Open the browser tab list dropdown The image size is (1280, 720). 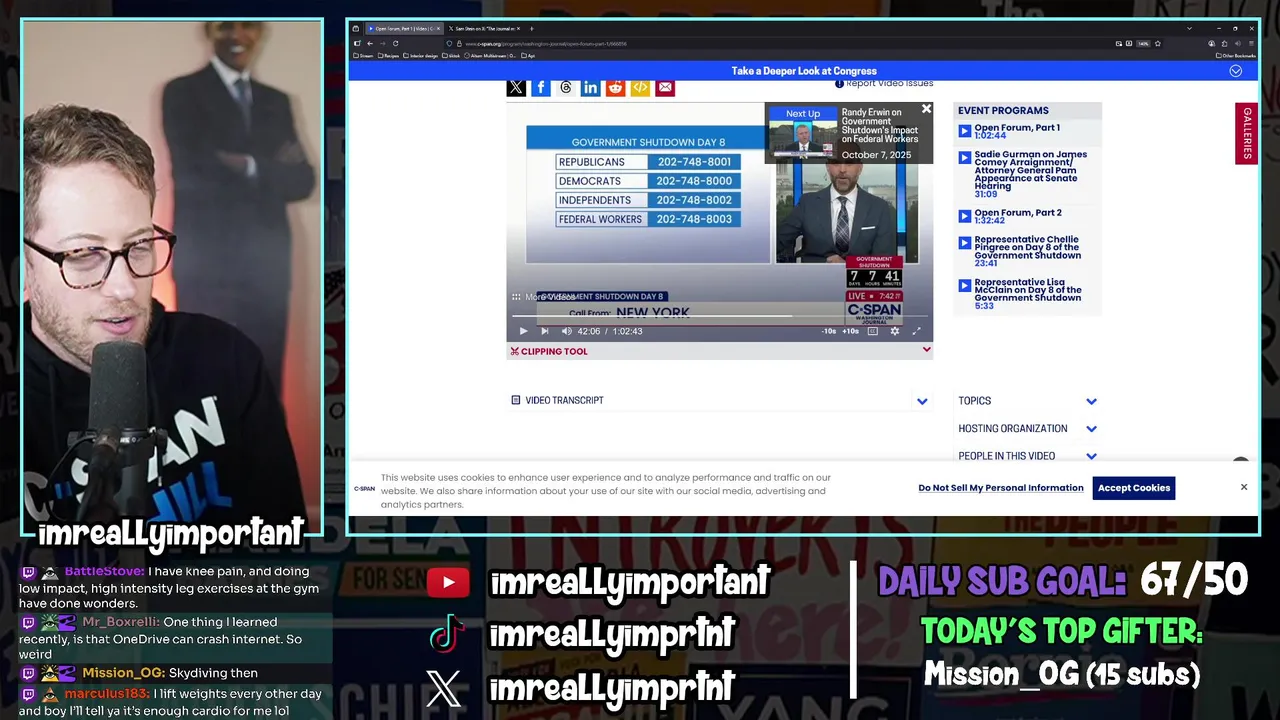click(x=1189, y=28)
